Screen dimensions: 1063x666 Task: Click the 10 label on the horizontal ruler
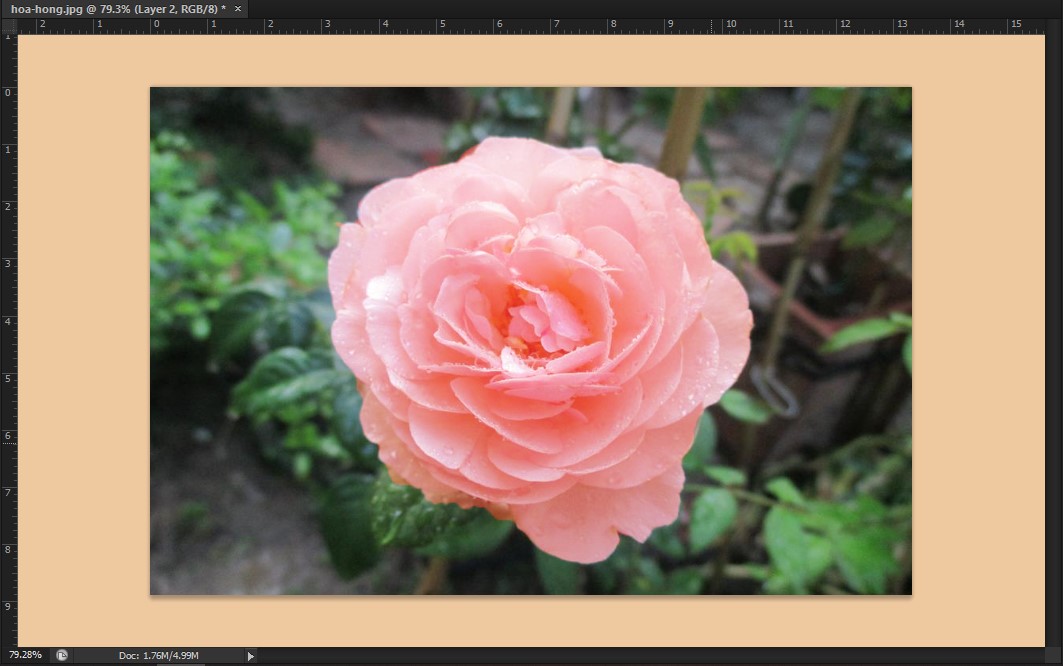[x=731, y=22]
